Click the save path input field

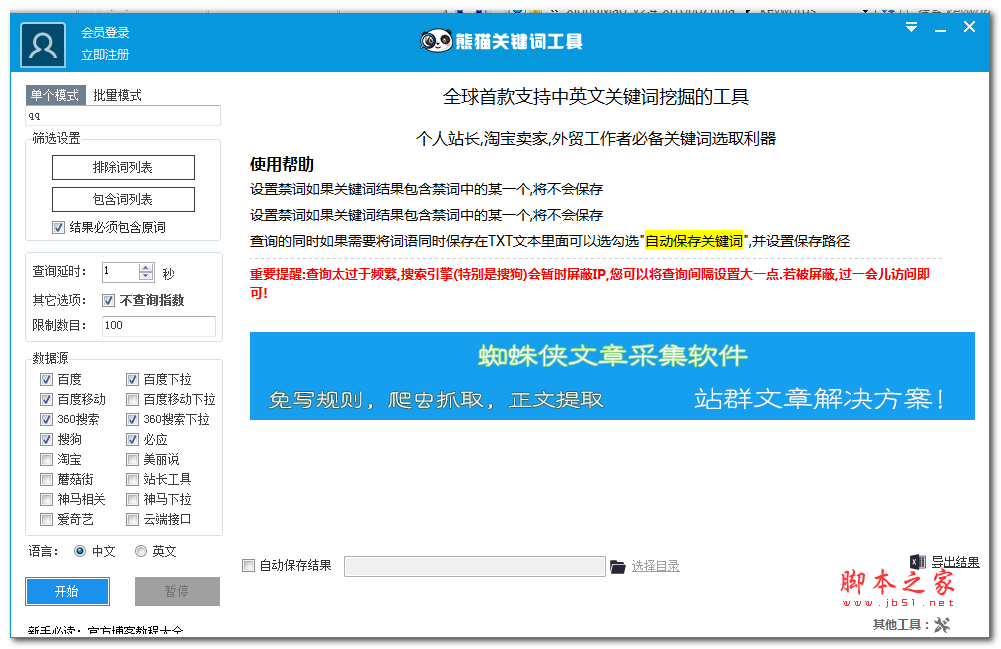pos(474,566)
